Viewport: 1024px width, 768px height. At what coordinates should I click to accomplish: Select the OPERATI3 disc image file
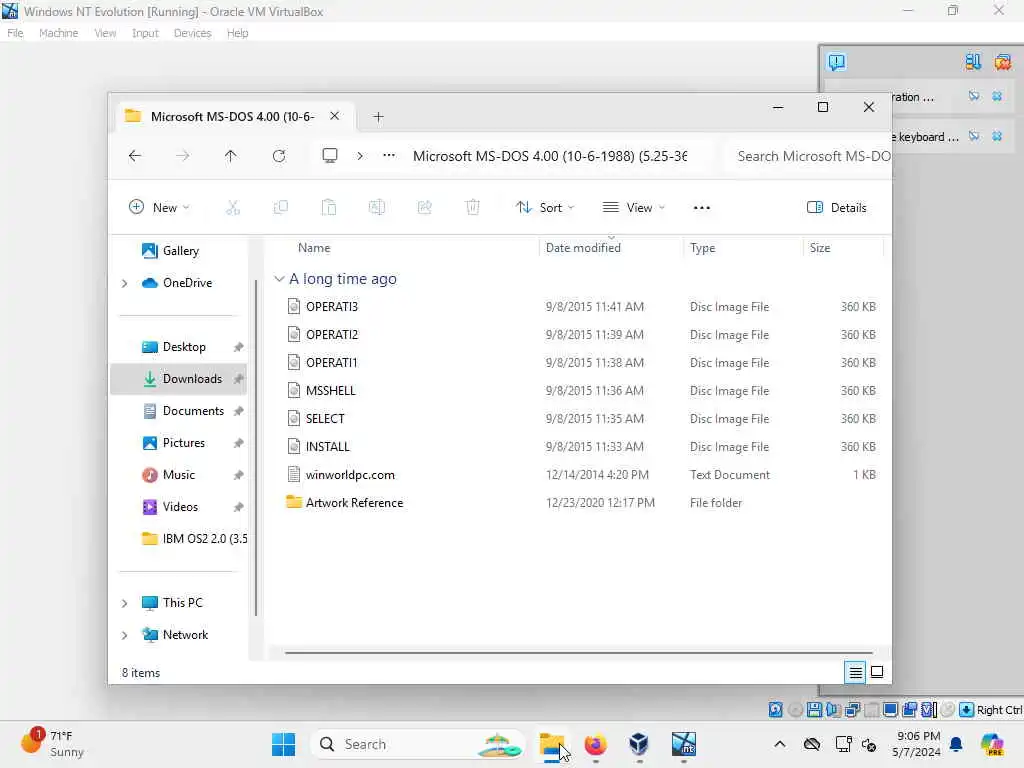pyautogui.click(x=332, y=306)
